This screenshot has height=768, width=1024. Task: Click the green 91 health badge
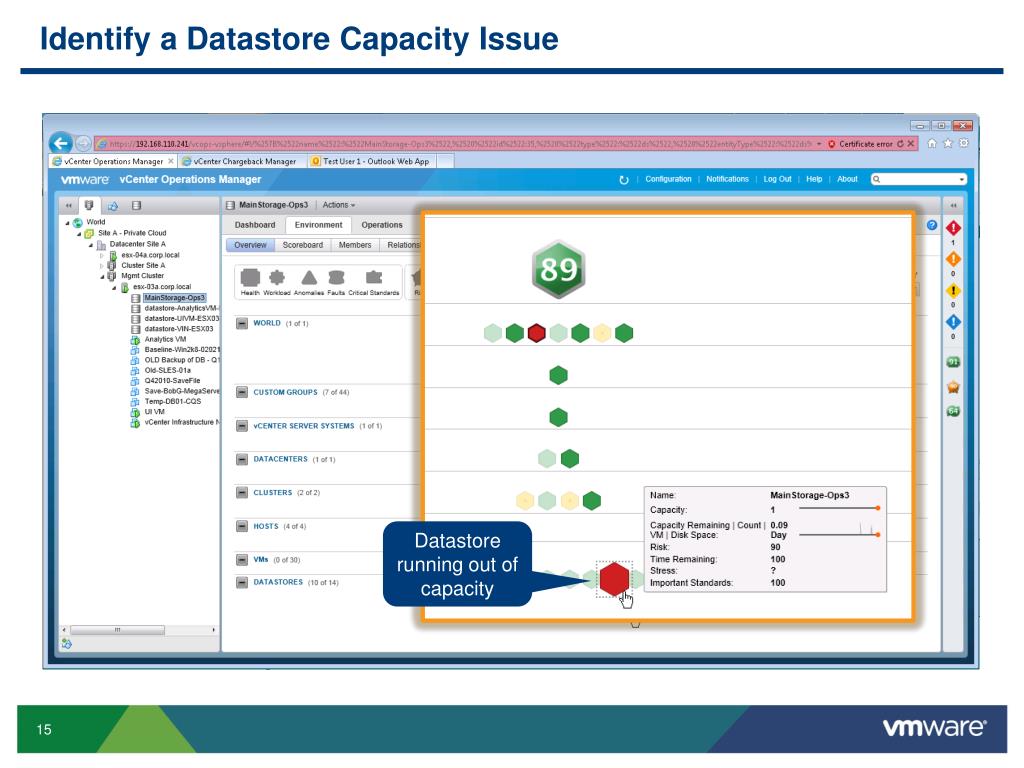(953, 362)
